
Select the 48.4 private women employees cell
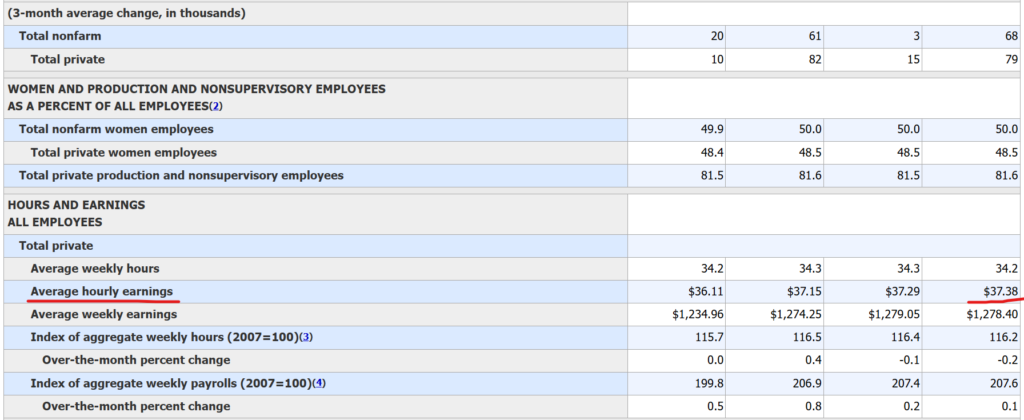click(x=713, y=152)
